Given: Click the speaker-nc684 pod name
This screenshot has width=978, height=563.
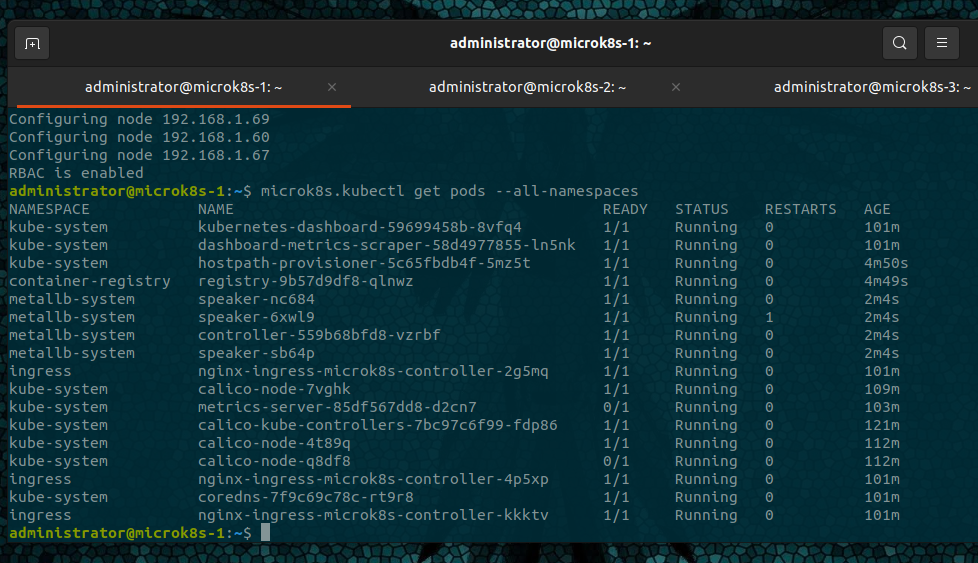Looking at the screenshot, I should point(256,299).
